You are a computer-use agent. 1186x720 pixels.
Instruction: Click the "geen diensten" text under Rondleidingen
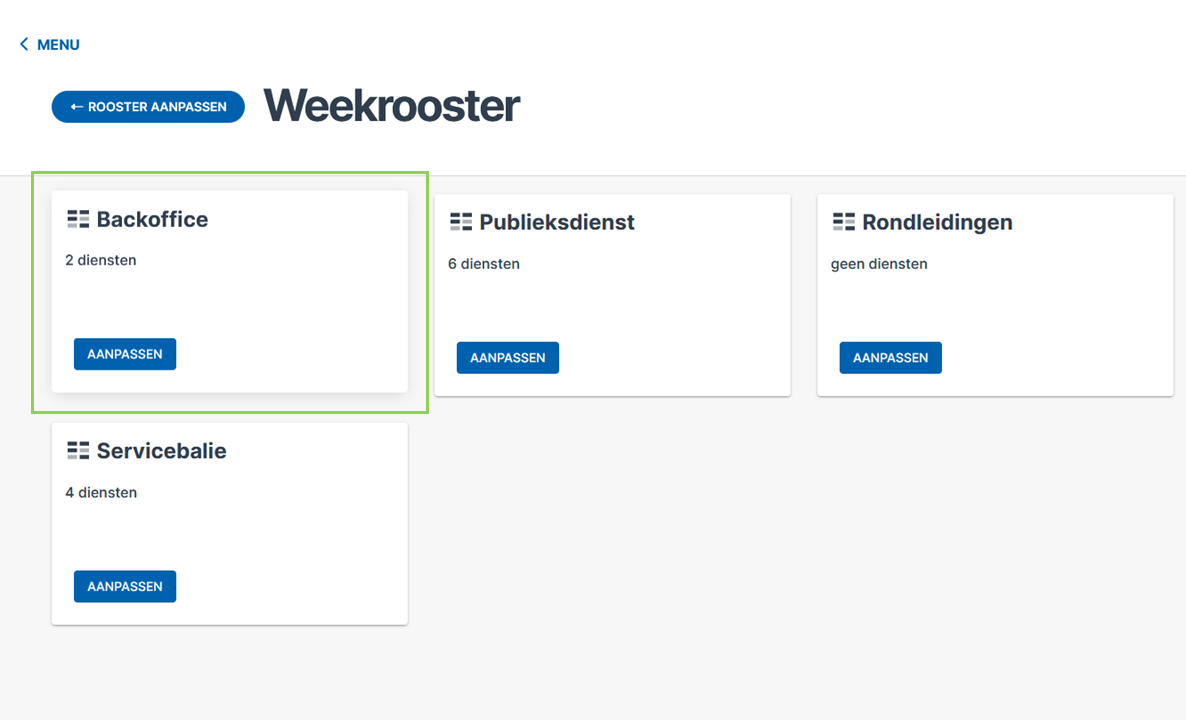coord(879,264)
